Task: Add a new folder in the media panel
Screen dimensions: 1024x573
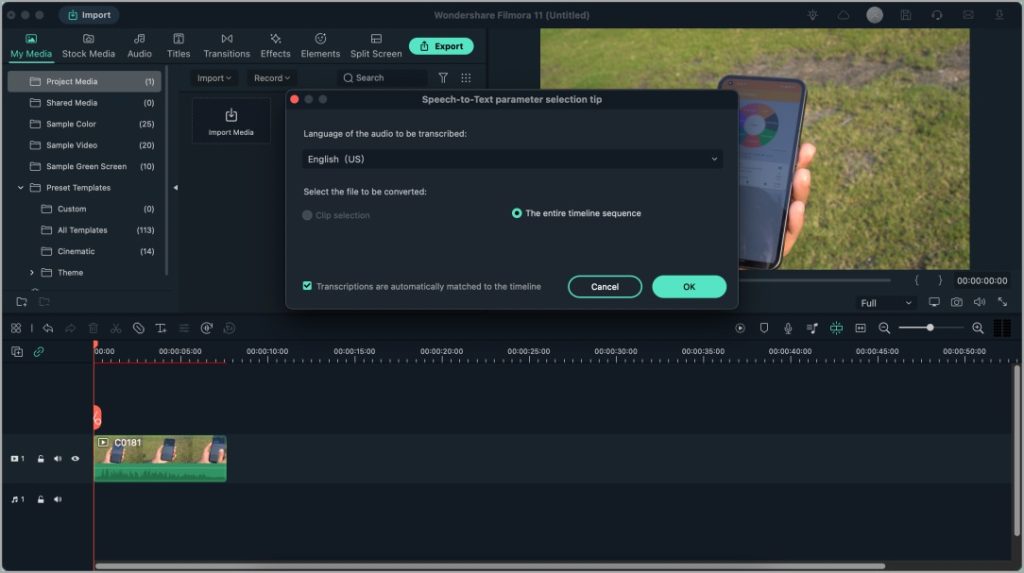Action: tap(22, 301)
